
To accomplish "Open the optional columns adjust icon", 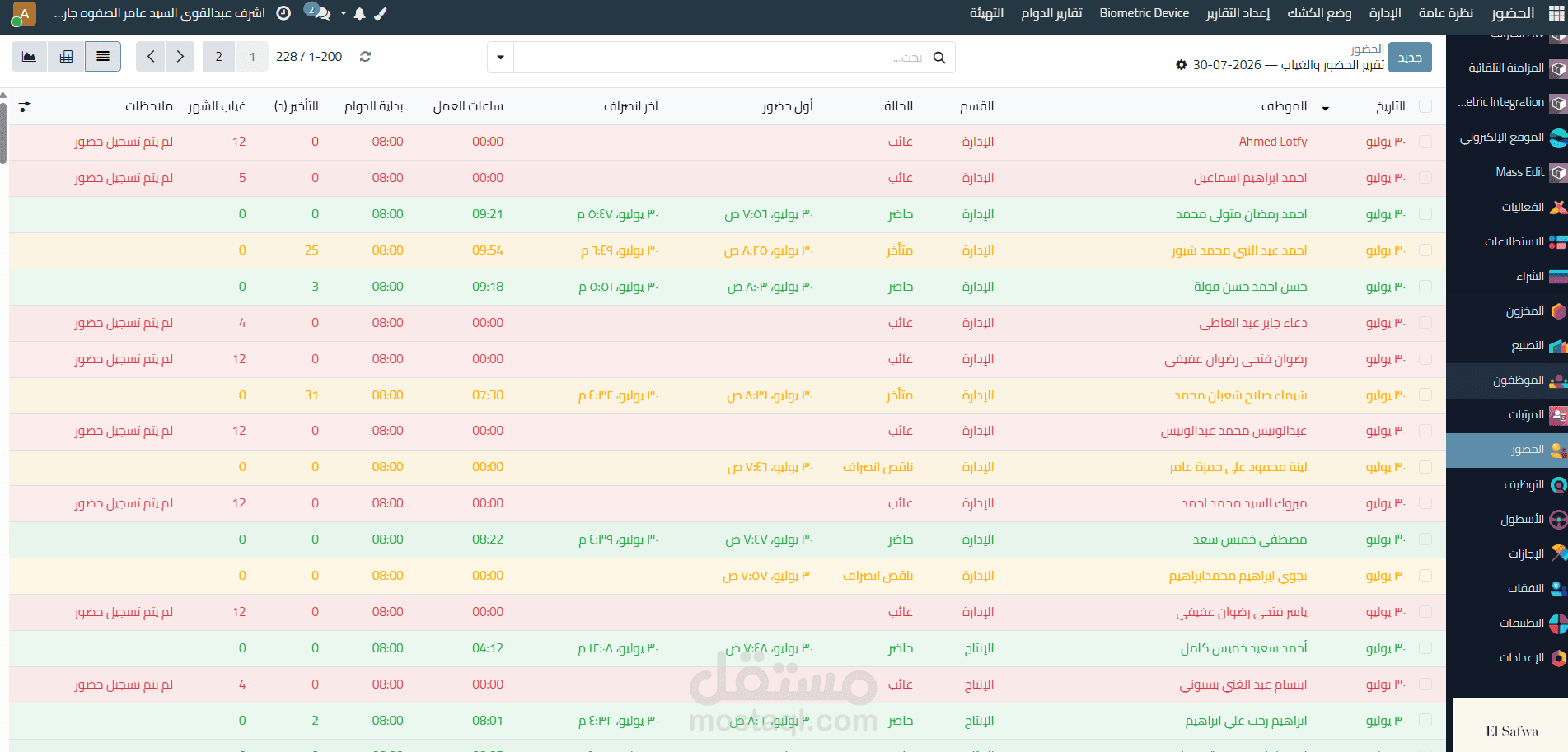I will tap(25, 106).
